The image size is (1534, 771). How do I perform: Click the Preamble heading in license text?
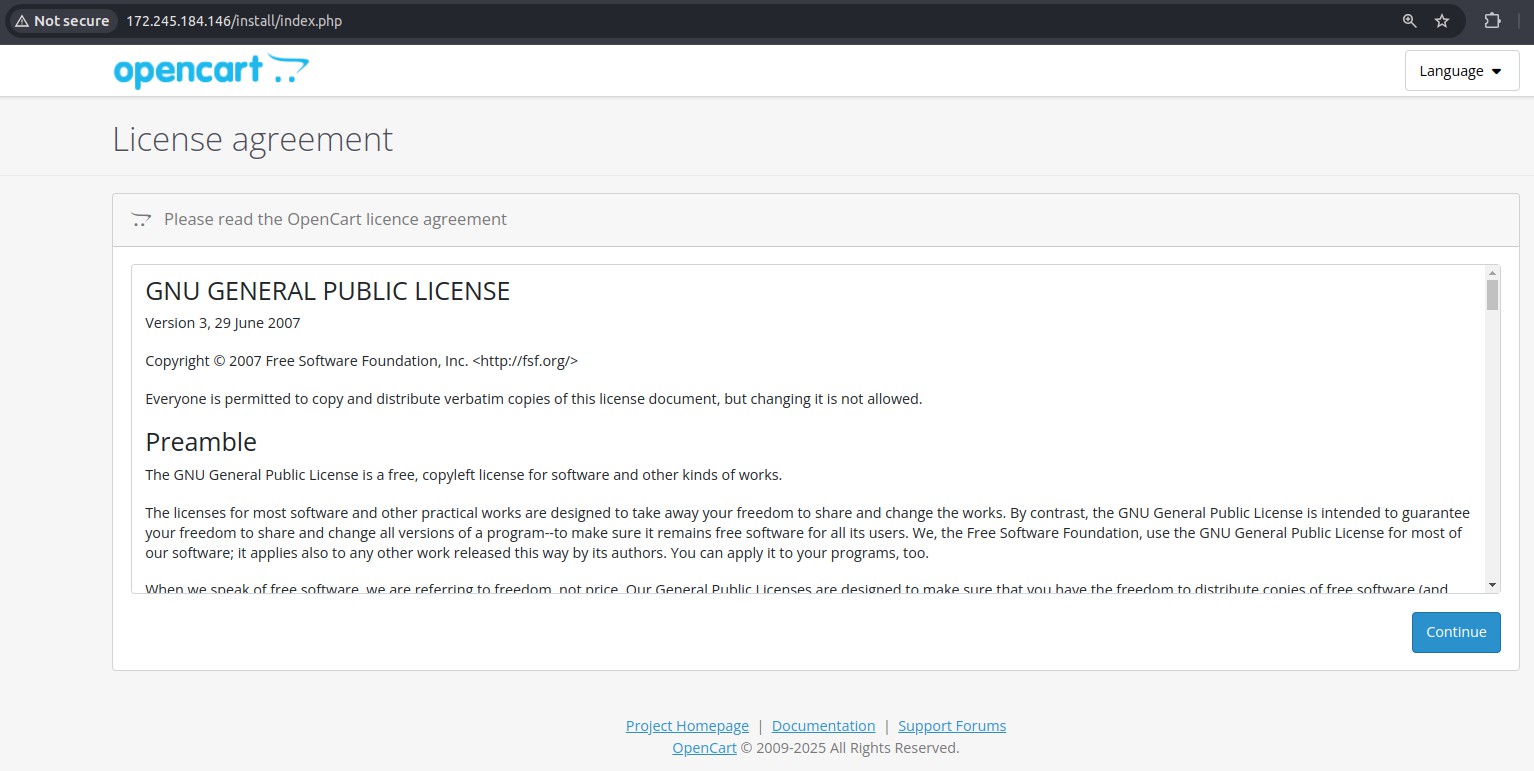click(201, 442)
